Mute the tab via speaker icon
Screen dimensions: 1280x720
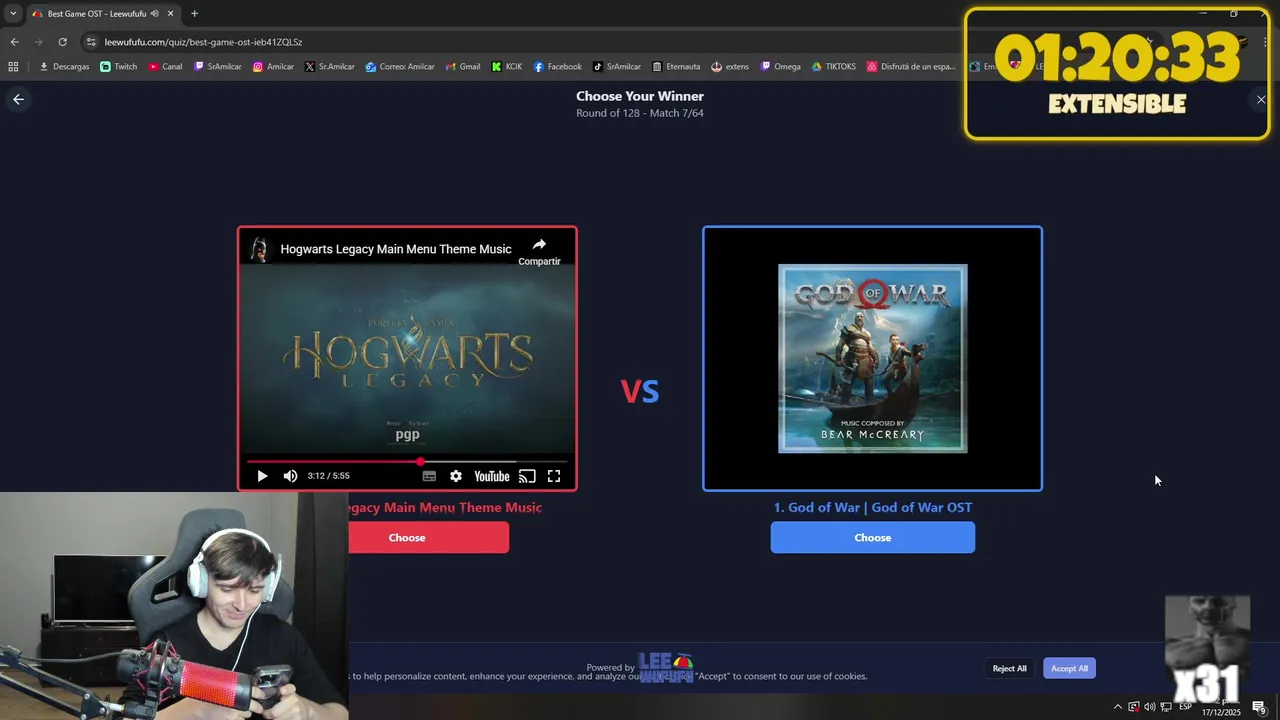pos(154,13)
